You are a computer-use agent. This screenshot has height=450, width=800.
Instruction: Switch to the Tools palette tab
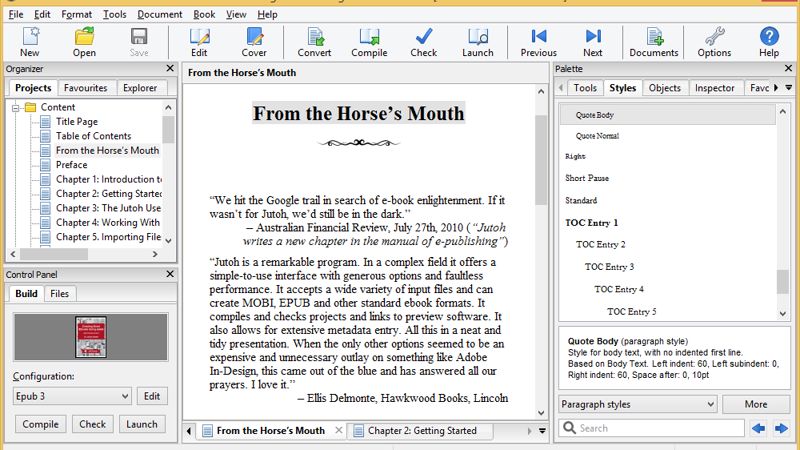coord(585,88)
